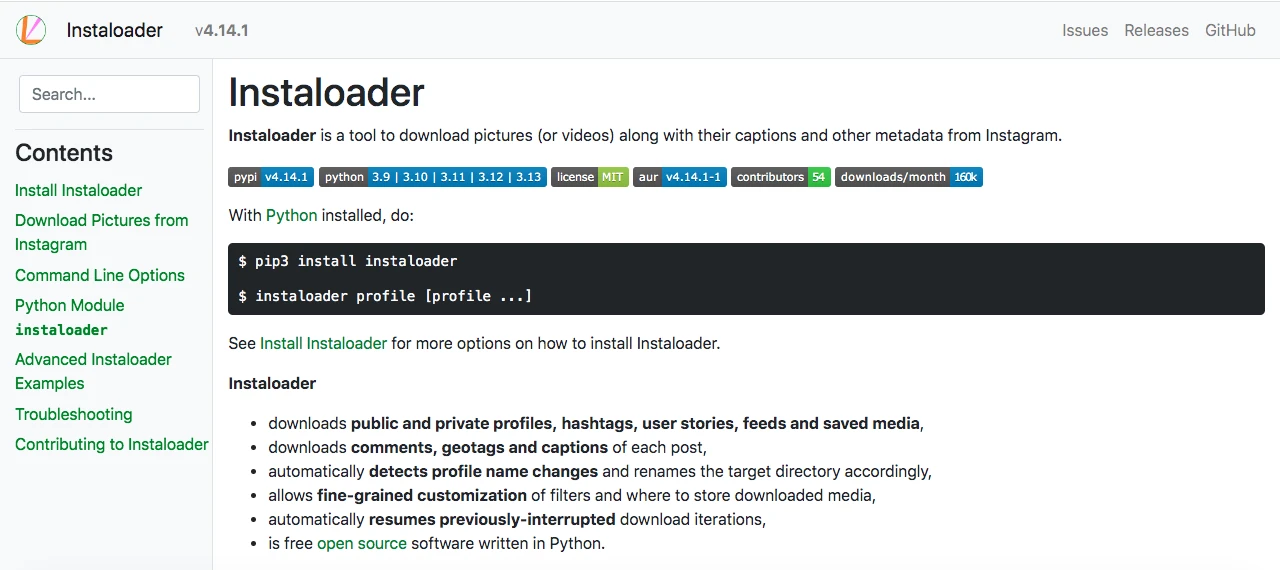
Task: Click the contributors 54 badge
Action: pos(781,177)
